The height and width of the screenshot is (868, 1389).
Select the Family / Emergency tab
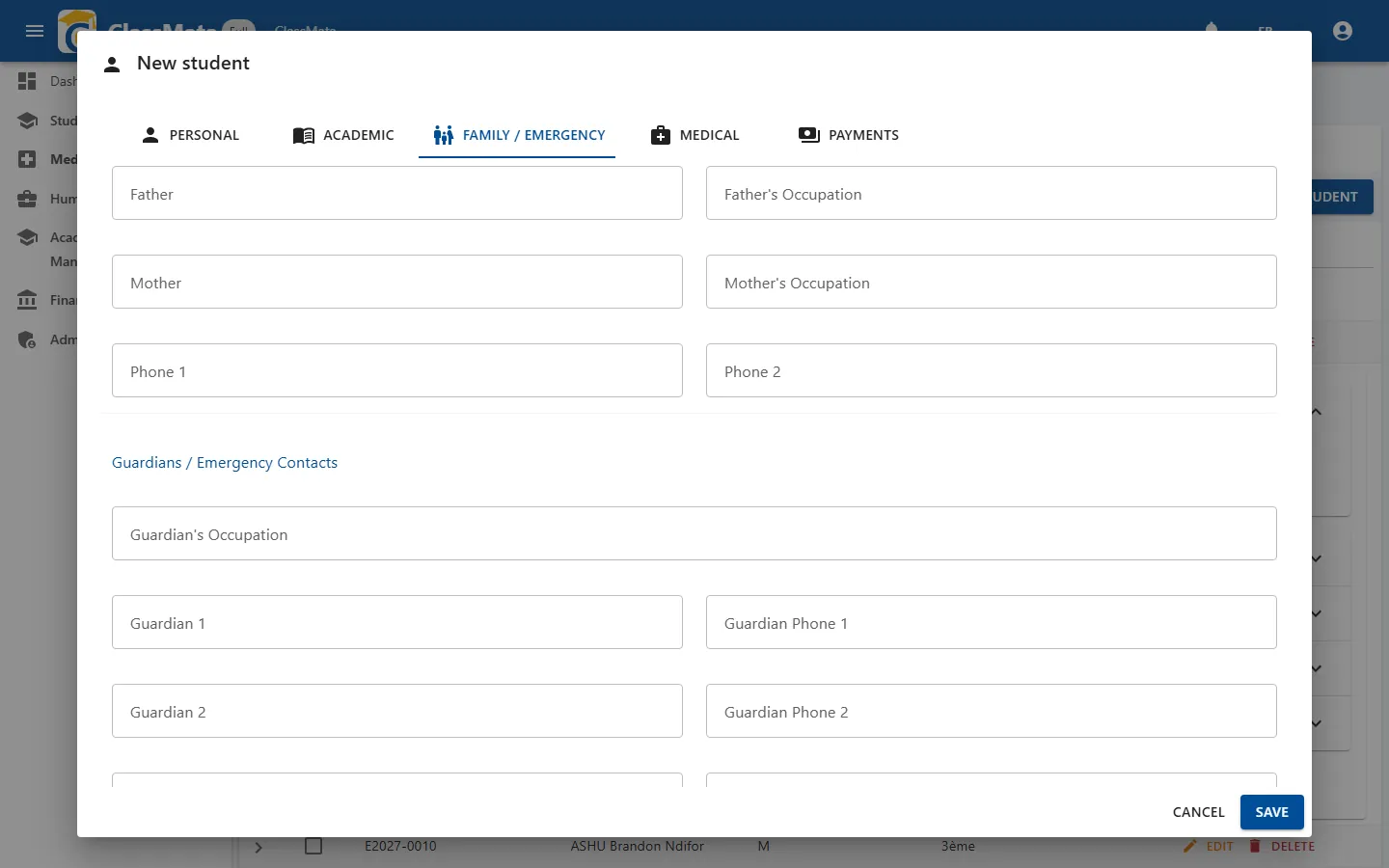[518, 135]
